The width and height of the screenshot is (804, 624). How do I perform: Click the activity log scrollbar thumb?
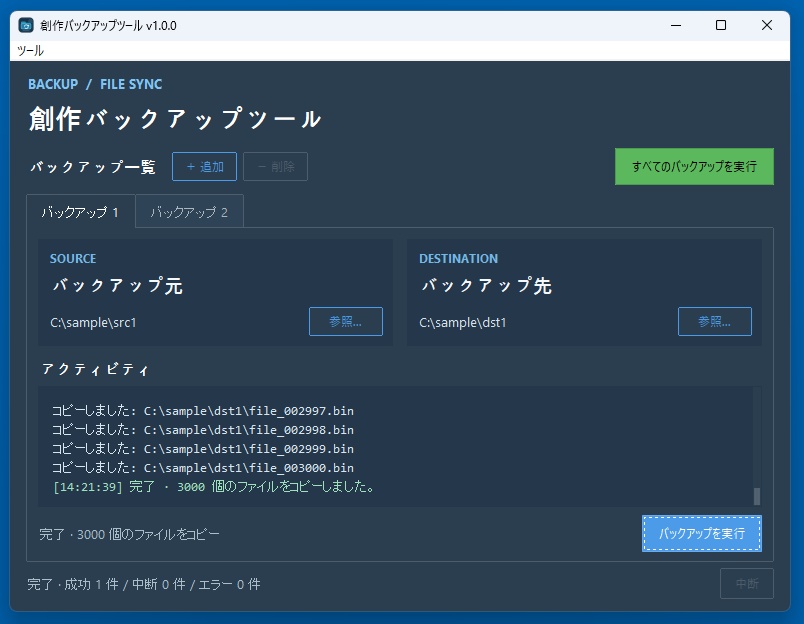[x=757, y=496]
